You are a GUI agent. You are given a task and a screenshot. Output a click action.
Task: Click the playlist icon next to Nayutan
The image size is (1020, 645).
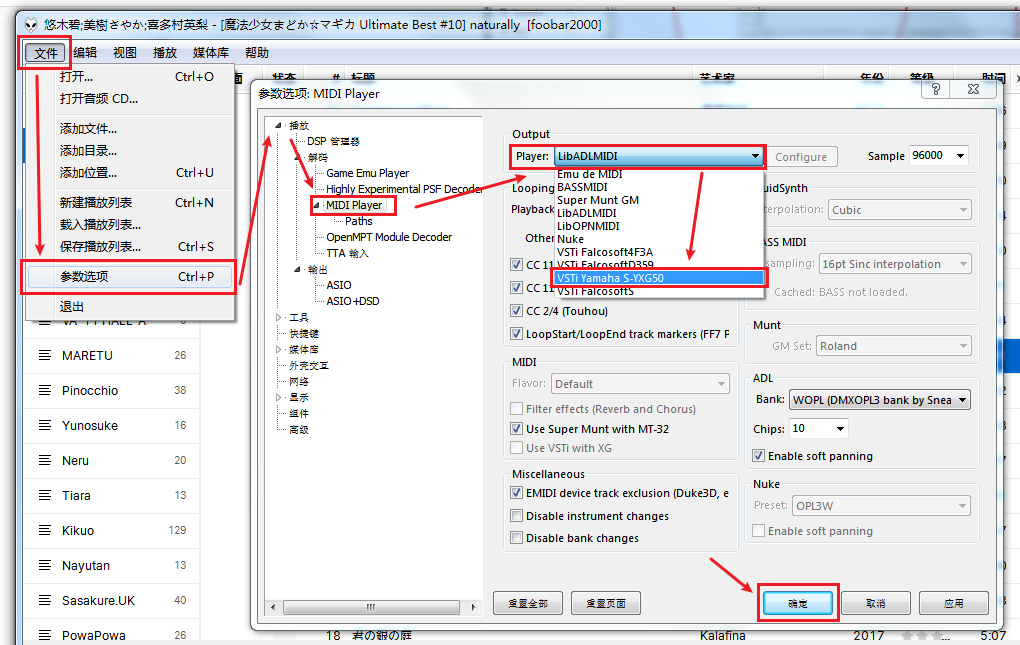click(45, 566)
